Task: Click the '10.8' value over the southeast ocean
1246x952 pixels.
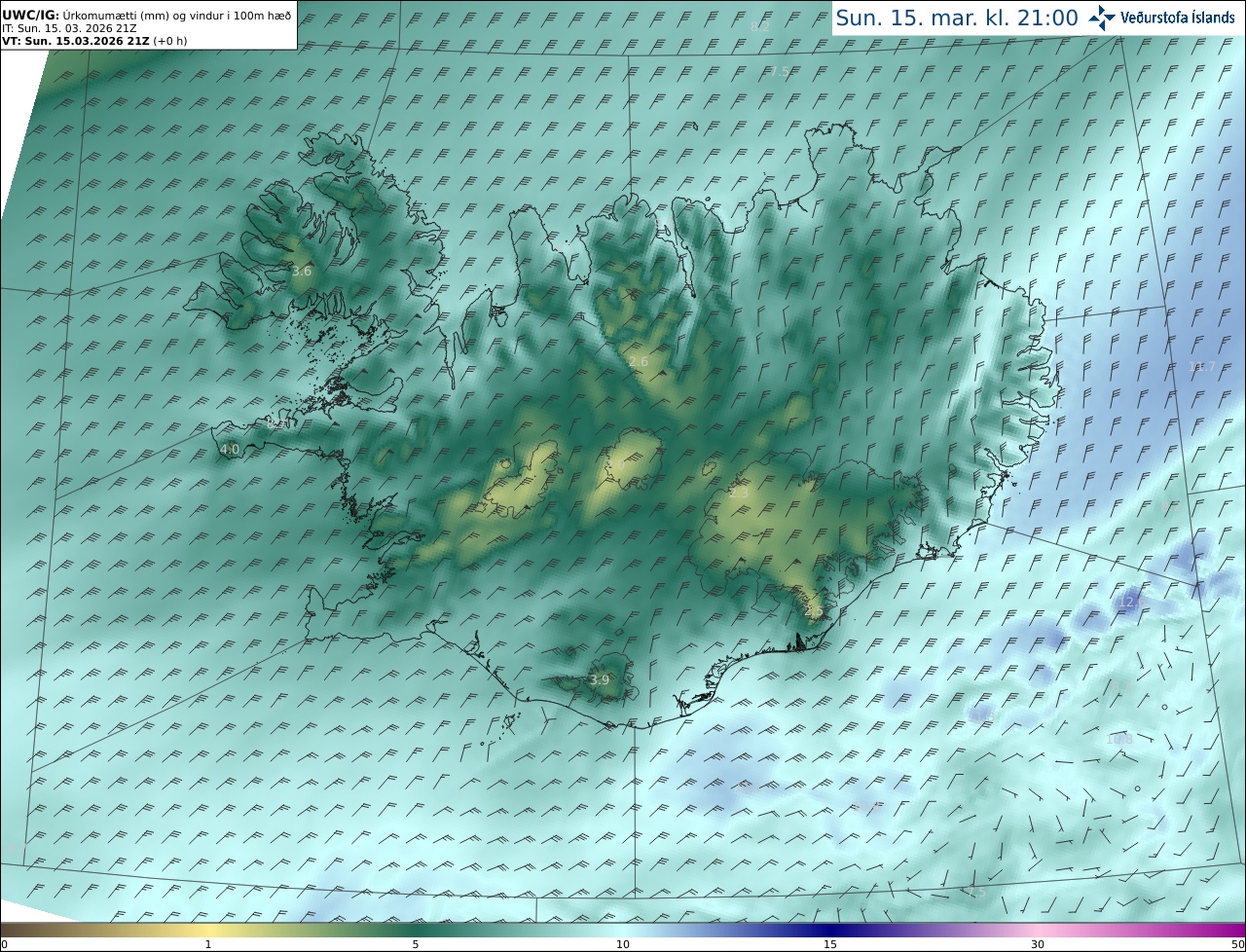Action: (x=1120, y=739)
